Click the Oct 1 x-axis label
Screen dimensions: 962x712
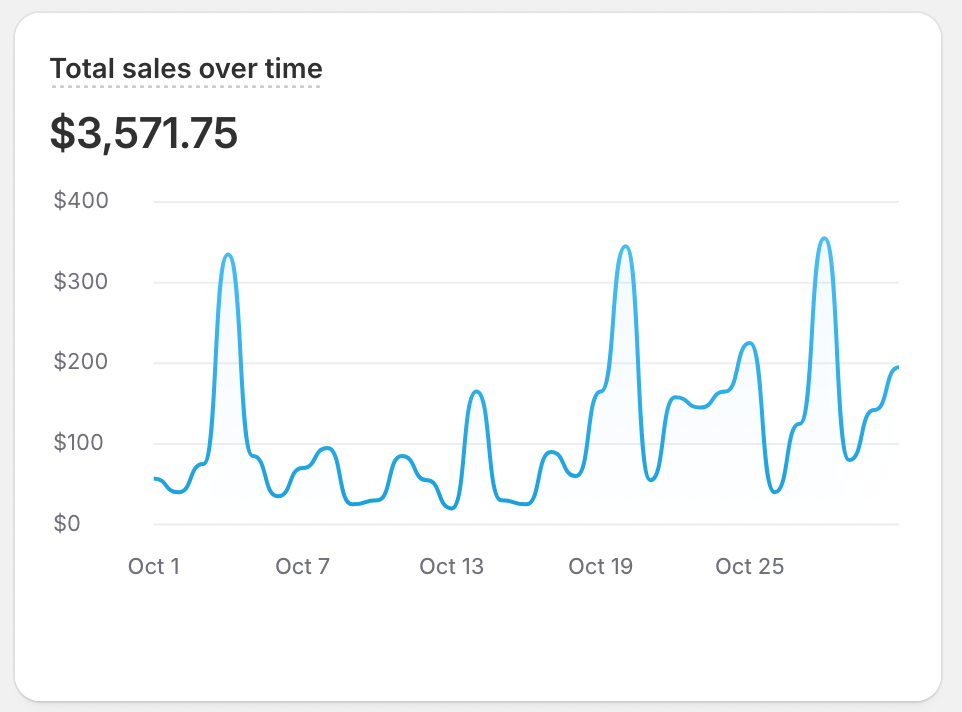[154, 567]
